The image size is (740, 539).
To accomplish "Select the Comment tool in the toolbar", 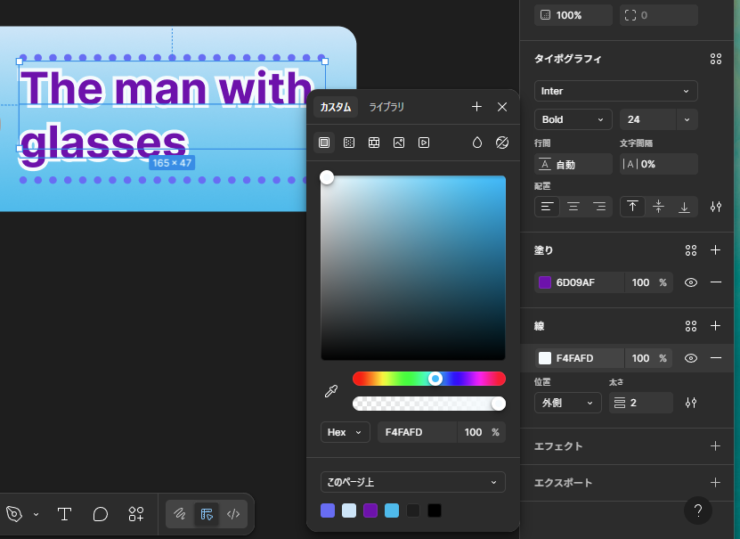I will pos(100,514).
